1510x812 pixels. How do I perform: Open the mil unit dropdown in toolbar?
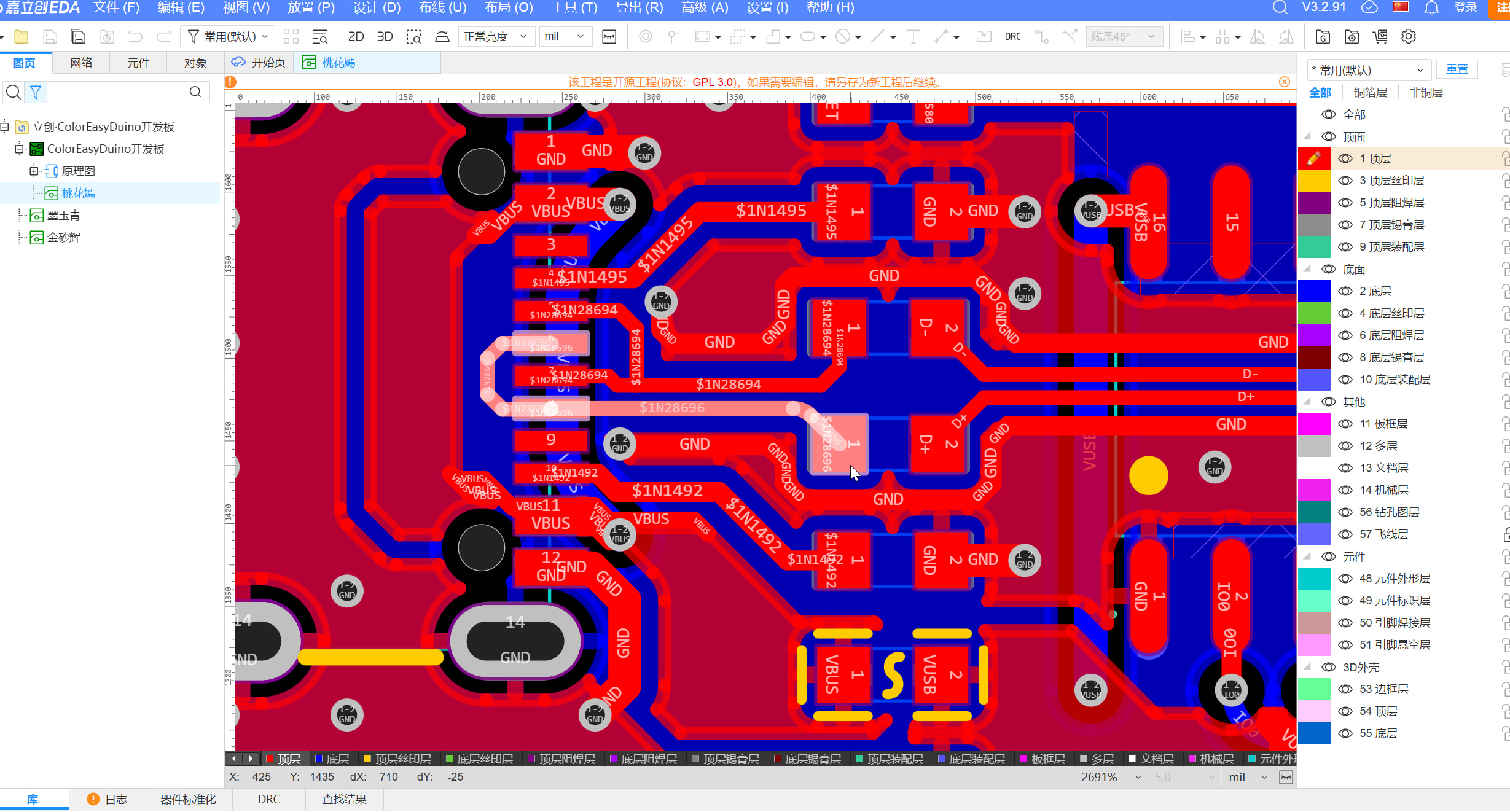[x=564, y=37]
